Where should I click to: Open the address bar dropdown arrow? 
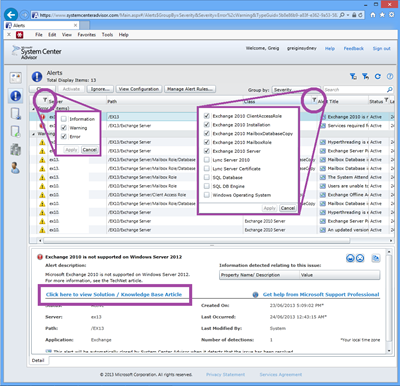[x=348, y=15]
